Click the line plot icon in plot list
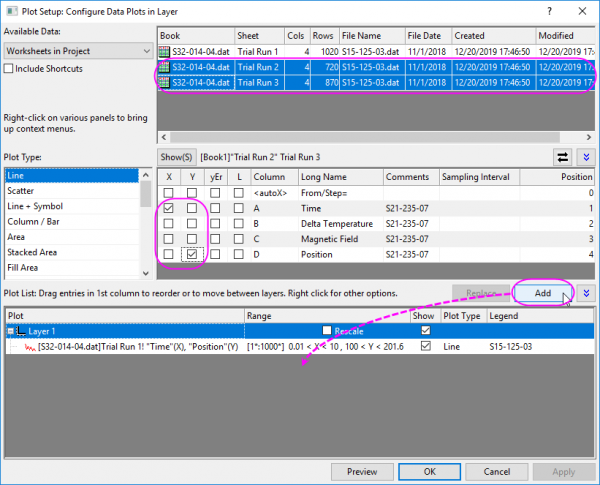Image resolution: width=600 pixels, height=485 pixels. (30, 346)
